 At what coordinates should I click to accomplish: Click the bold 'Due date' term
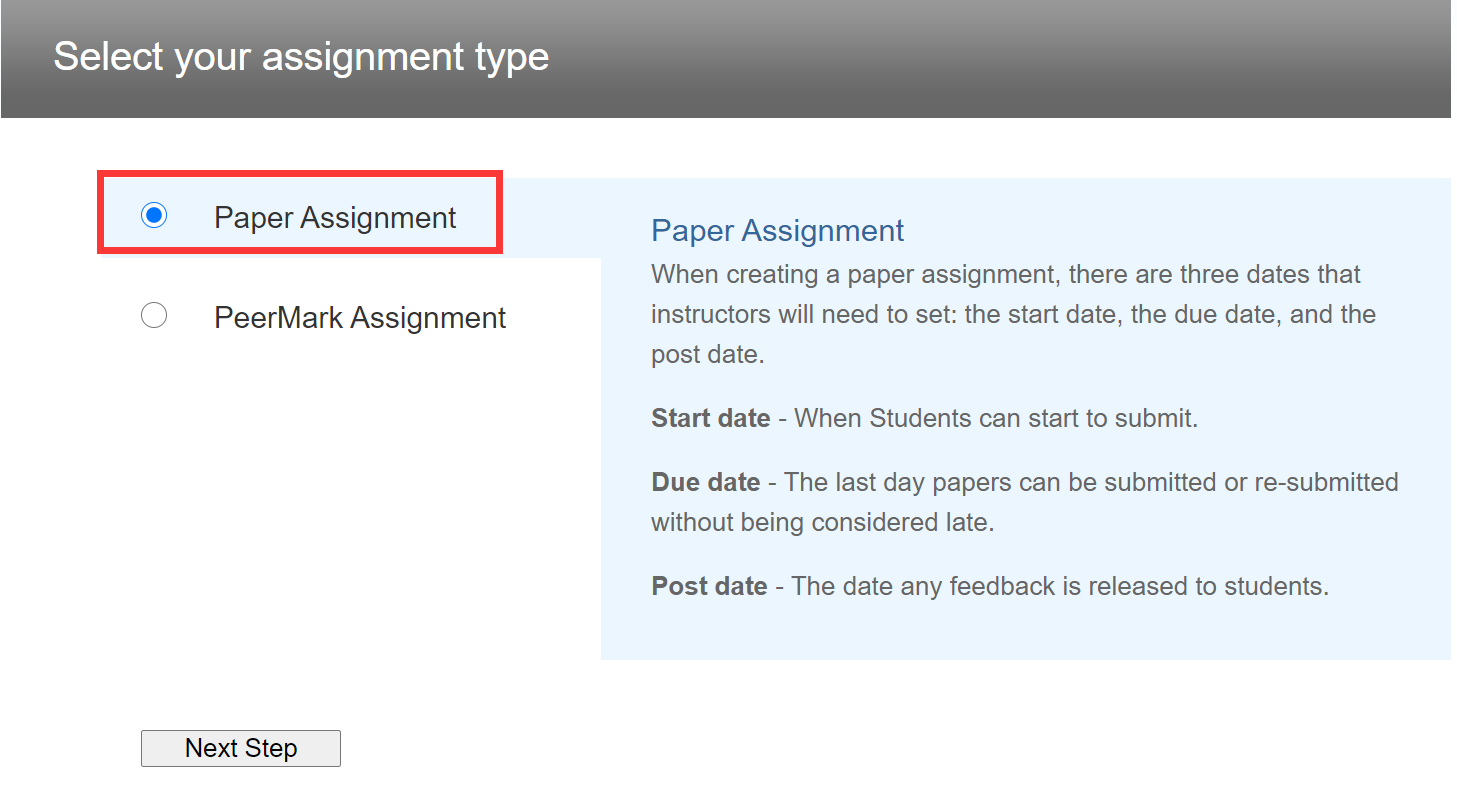pyautogui.click(x=705, y=482)
